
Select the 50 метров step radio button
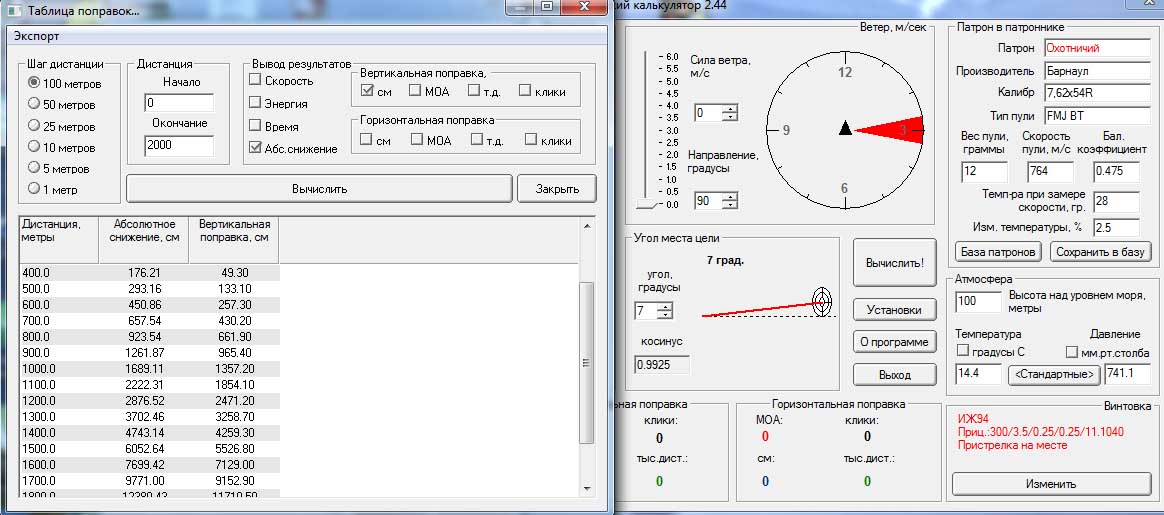pyautogui.click(x=34, y=104)
